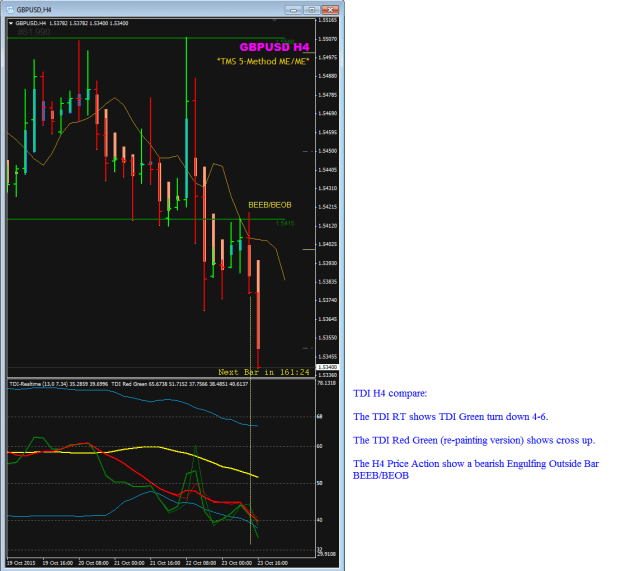
Task: Click price axis value 1.54500
Action: coord(328,151)
